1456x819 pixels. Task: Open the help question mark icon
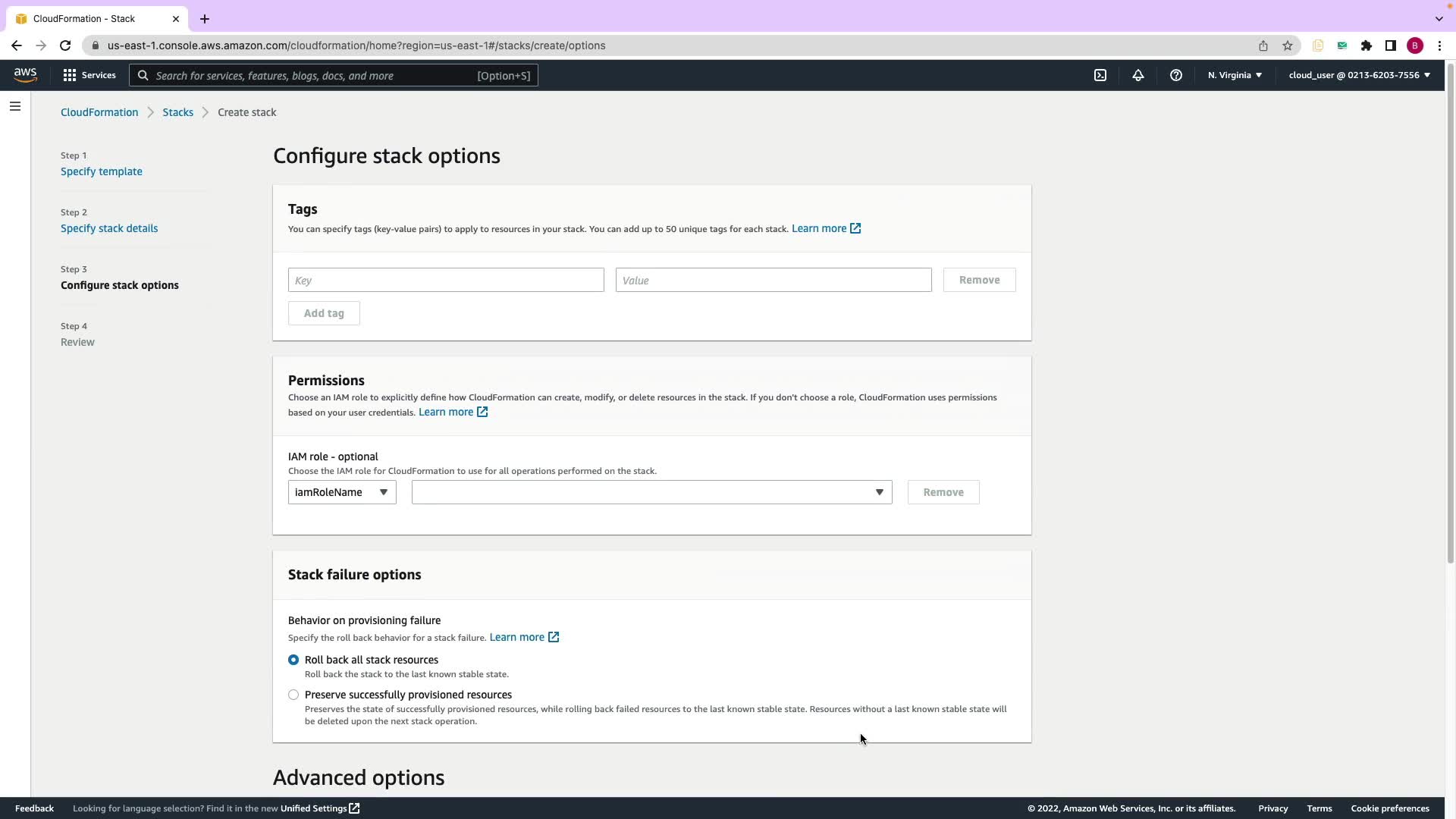(1176, 75)
